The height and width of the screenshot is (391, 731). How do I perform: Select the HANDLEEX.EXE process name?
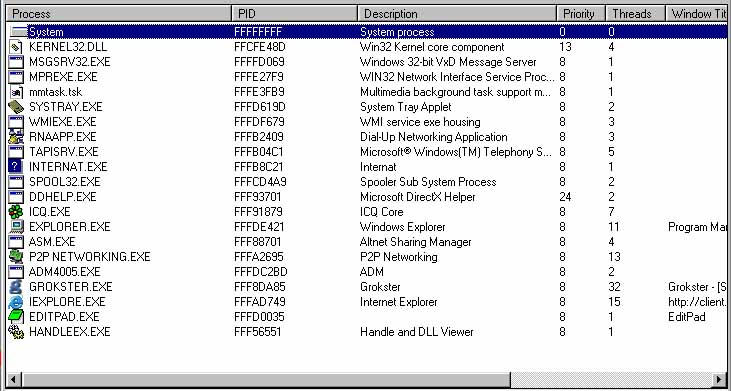(x=69, y=331)
